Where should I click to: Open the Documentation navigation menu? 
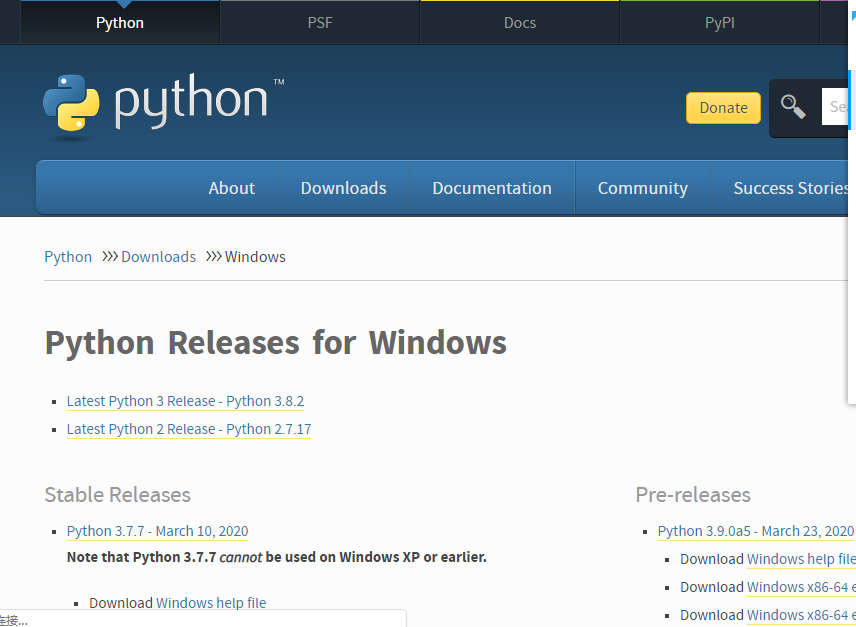click(x=492, y=188)
